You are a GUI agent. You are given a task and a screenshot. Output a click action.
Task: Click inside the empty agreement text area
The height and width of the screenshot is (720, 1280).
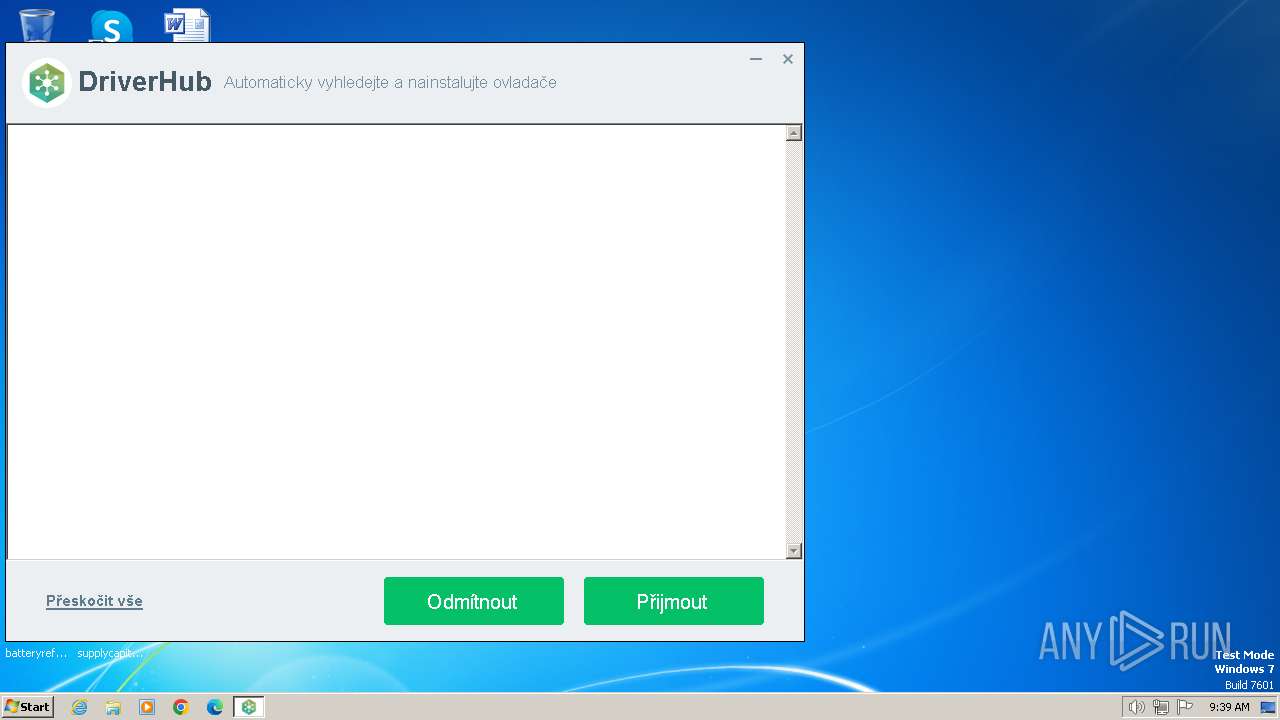click(396, 342)
